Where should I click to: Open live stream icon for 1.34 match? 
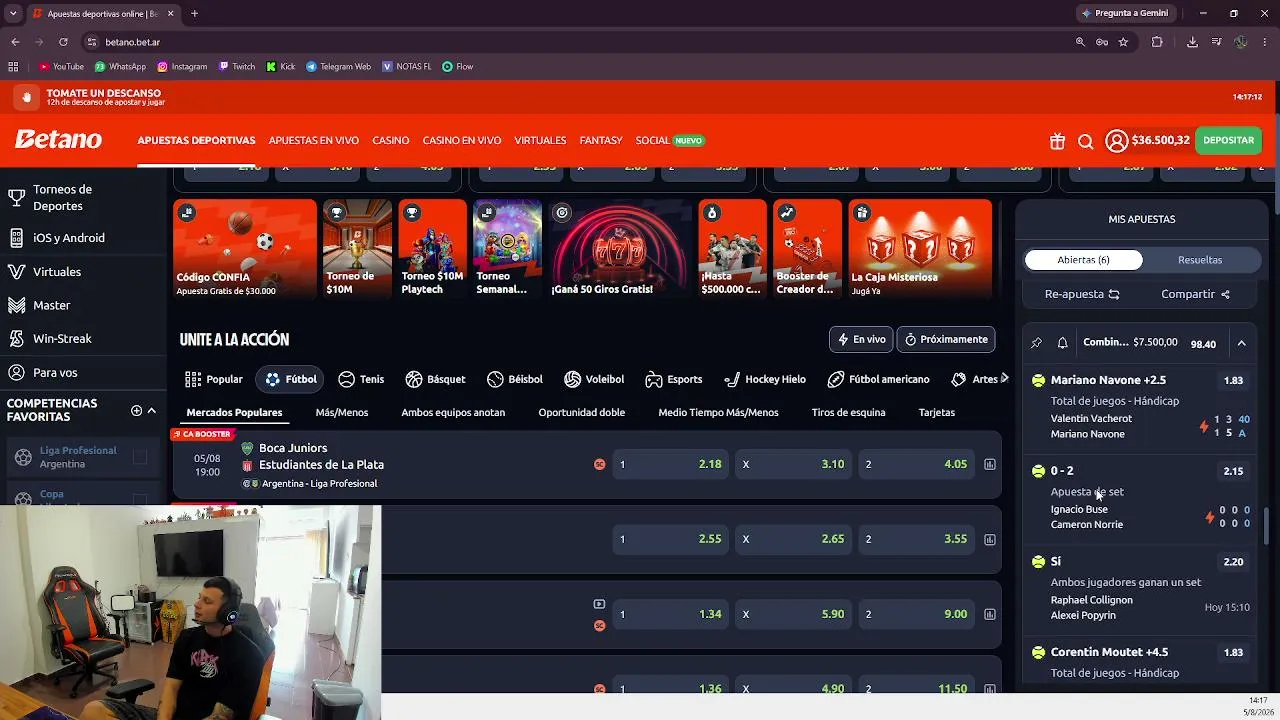599,604
